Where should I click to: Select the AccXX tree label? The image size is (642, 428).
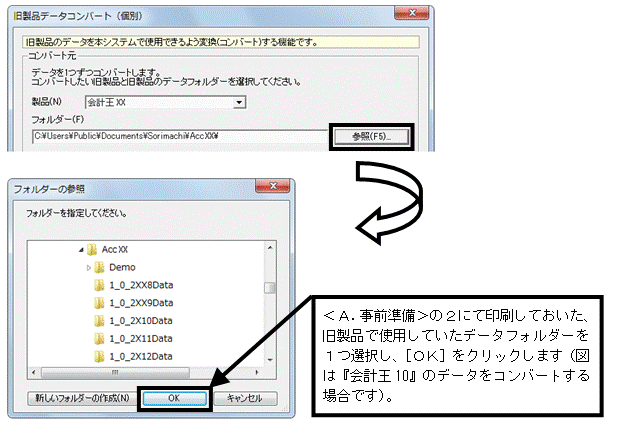115,249
